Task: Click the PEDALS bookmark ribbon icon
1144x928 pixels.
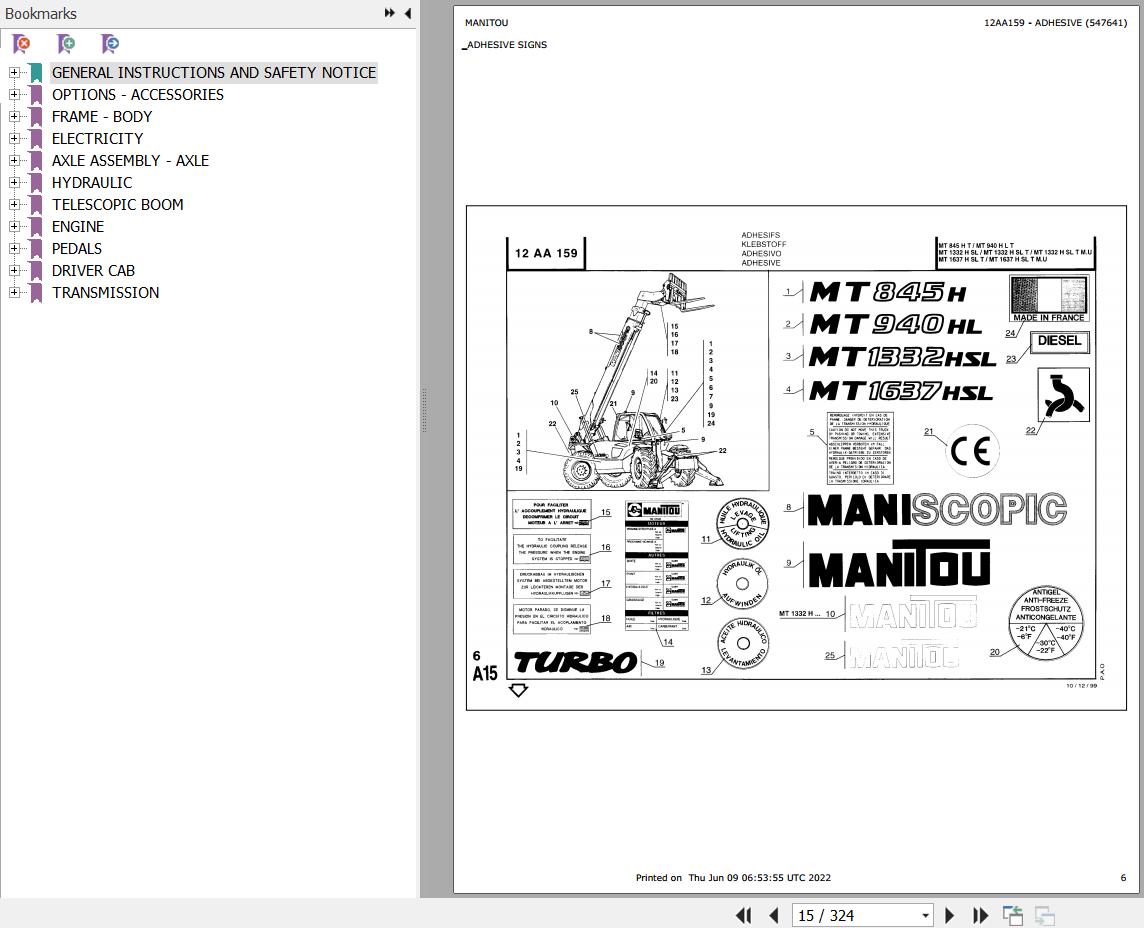Action: (x=36, y=249)
